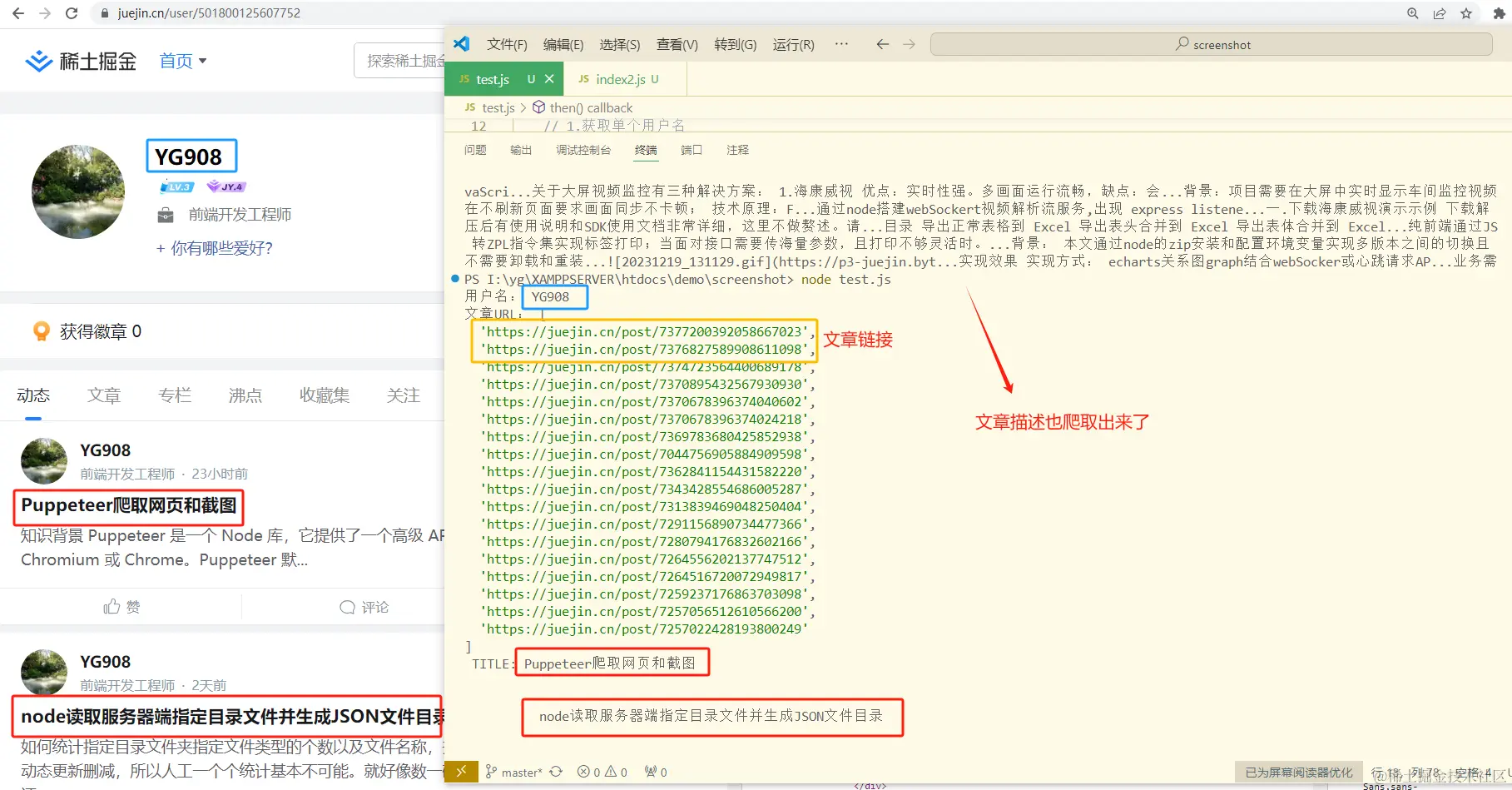Go back in the browser
The image size is (1512, 790).
18,13
